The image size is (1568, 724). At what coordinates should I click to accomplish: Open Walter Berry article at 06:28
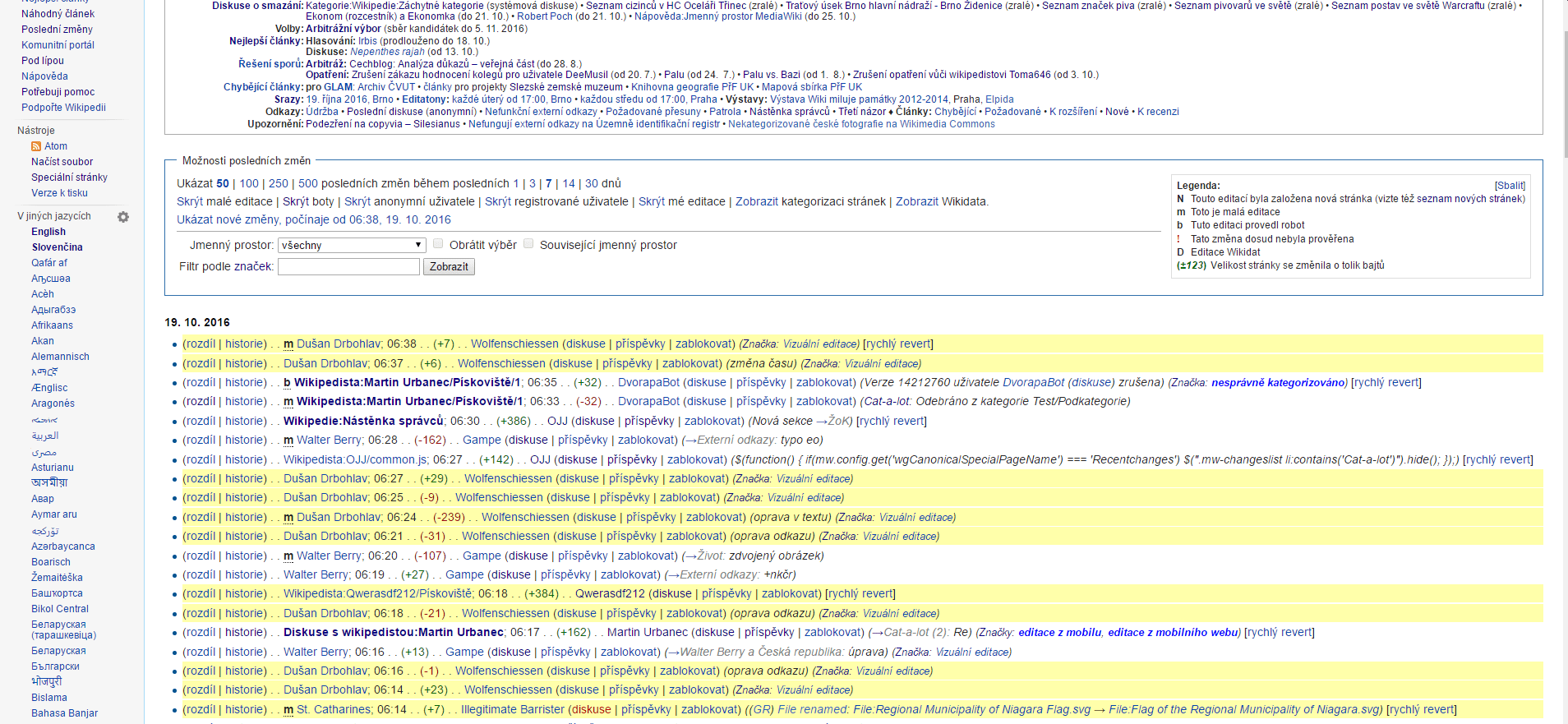(329, 440)
